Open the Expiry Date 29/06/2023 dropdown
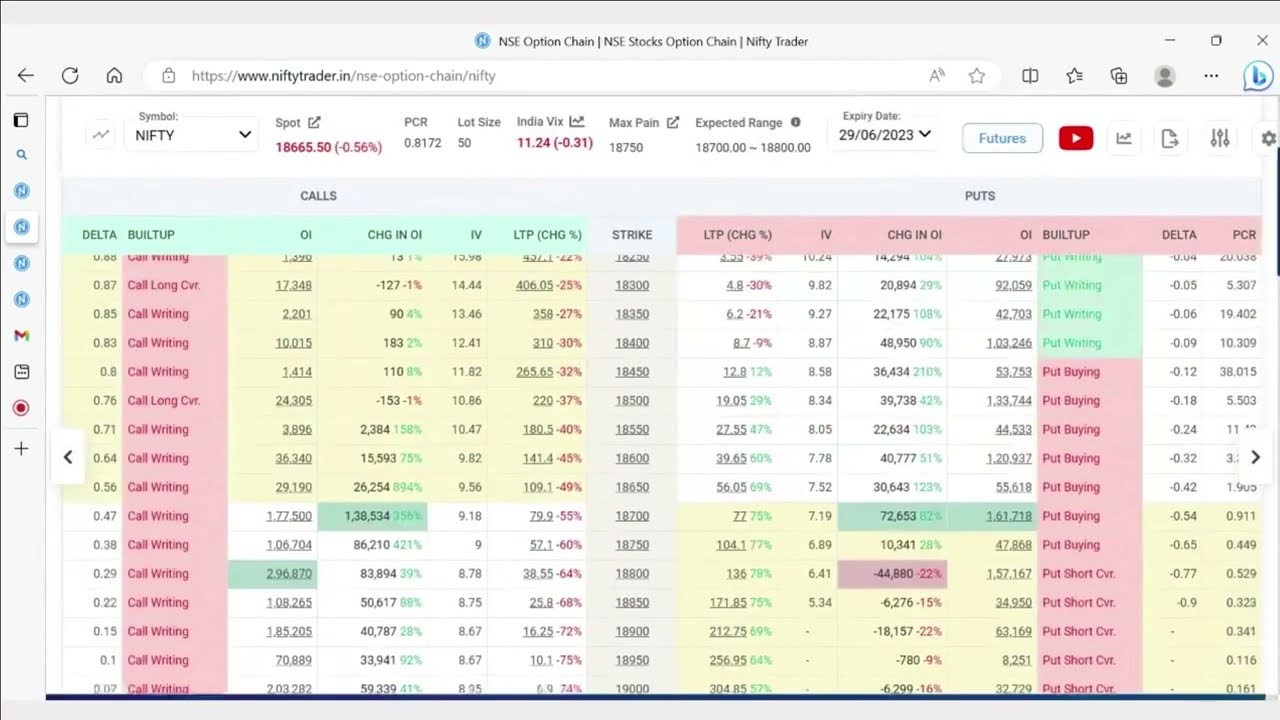The width and height of the screenshot is (1280, 720). pyautogui.click(x=885, y=134)
